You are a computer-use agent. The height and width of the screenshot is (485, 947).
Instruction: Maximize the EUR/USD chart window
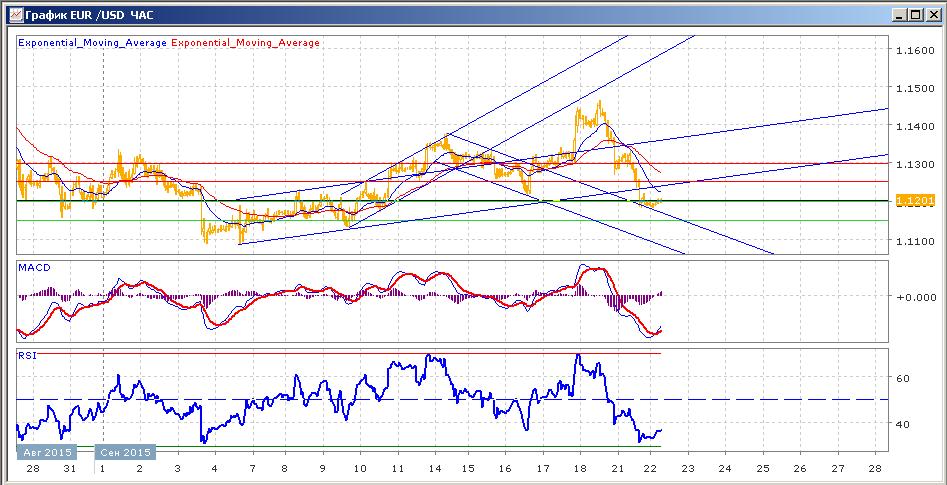tap(916, 15)
